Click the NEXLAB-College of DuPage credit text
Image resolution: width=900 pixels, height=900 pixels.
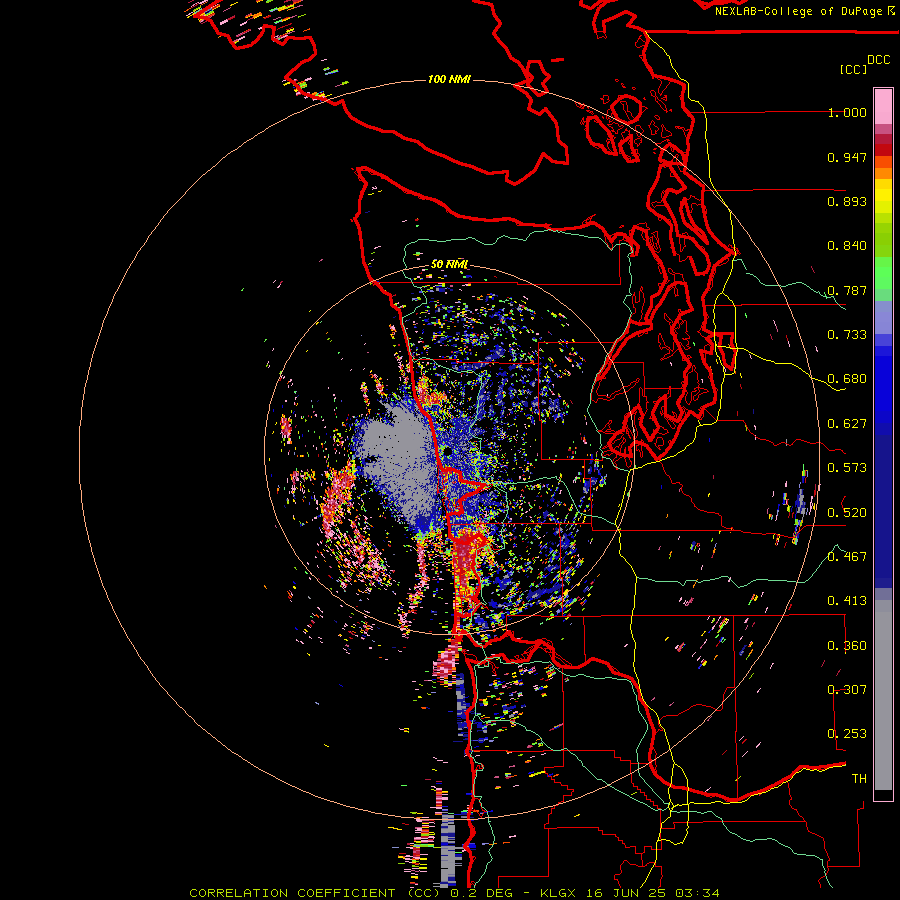tap(805, 11)
